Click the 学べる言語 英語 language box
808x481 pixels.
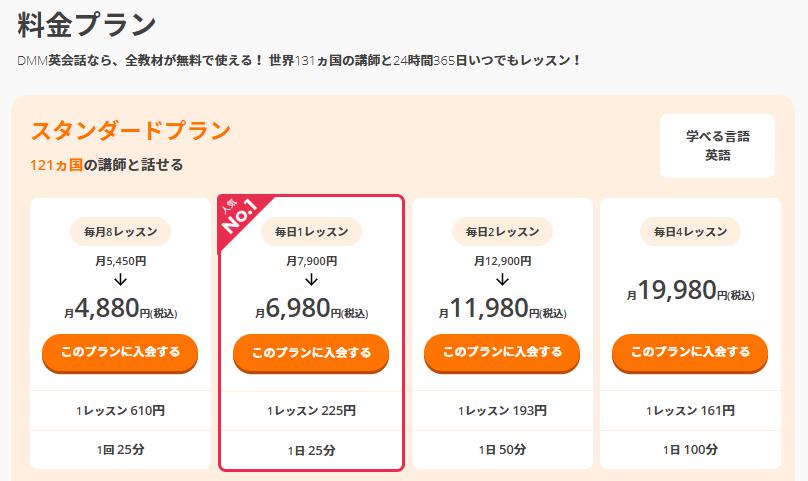[717, 146]
